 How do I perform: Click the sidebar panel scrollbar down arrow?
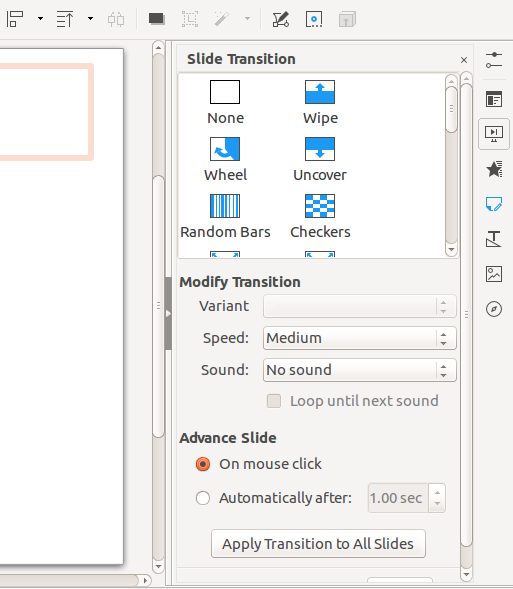[466, 574]
